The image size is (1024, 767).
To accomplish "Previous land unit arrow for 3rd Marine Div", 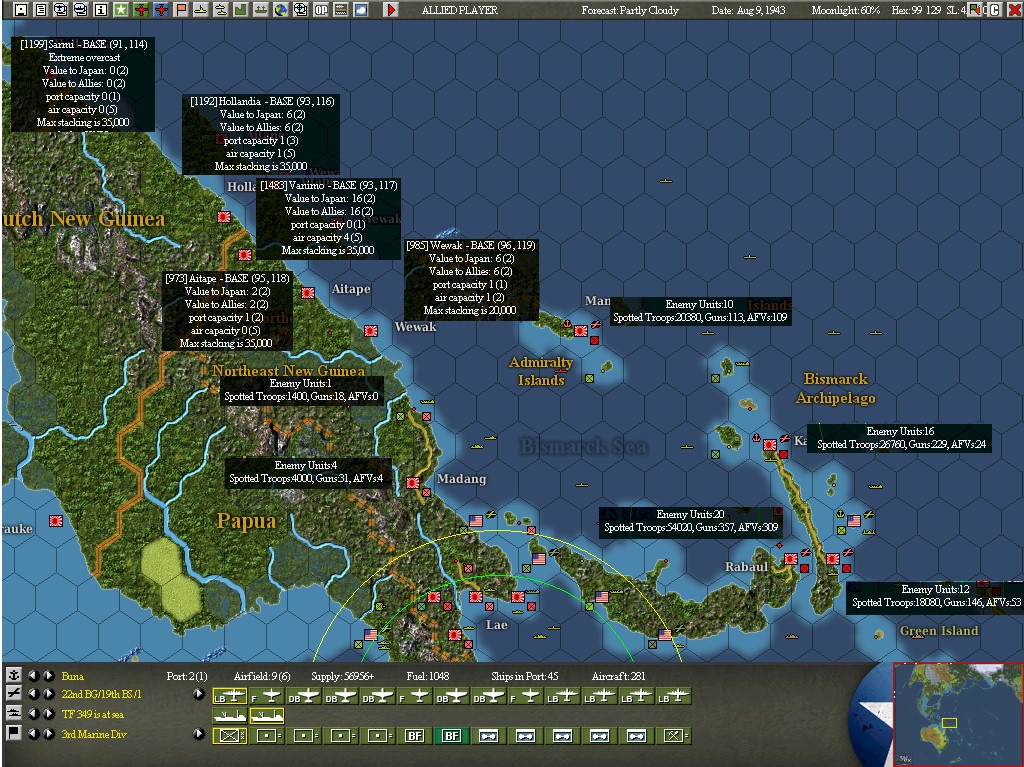I will coord(33,733).
